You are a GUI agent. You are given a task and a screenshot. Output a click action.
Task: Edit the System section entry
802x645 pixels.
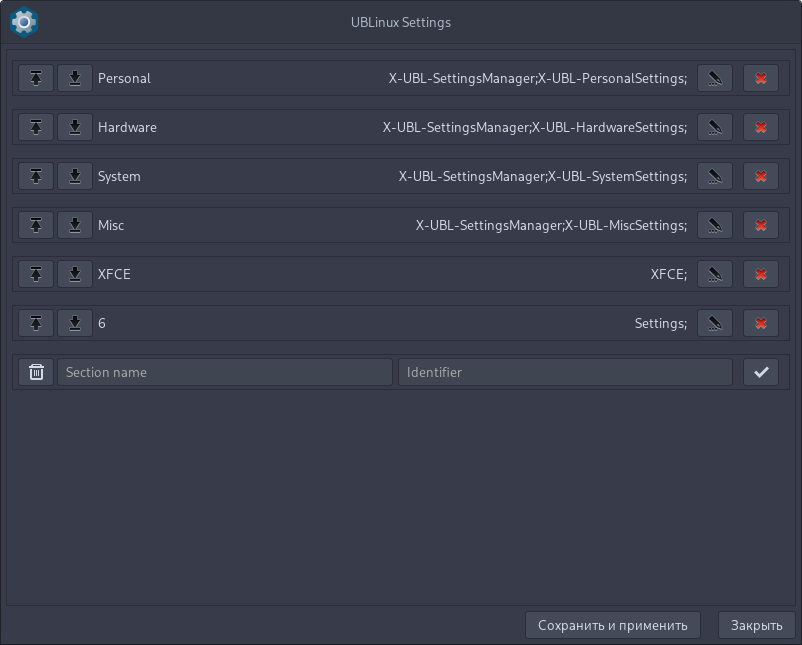(x=714, y=176)
